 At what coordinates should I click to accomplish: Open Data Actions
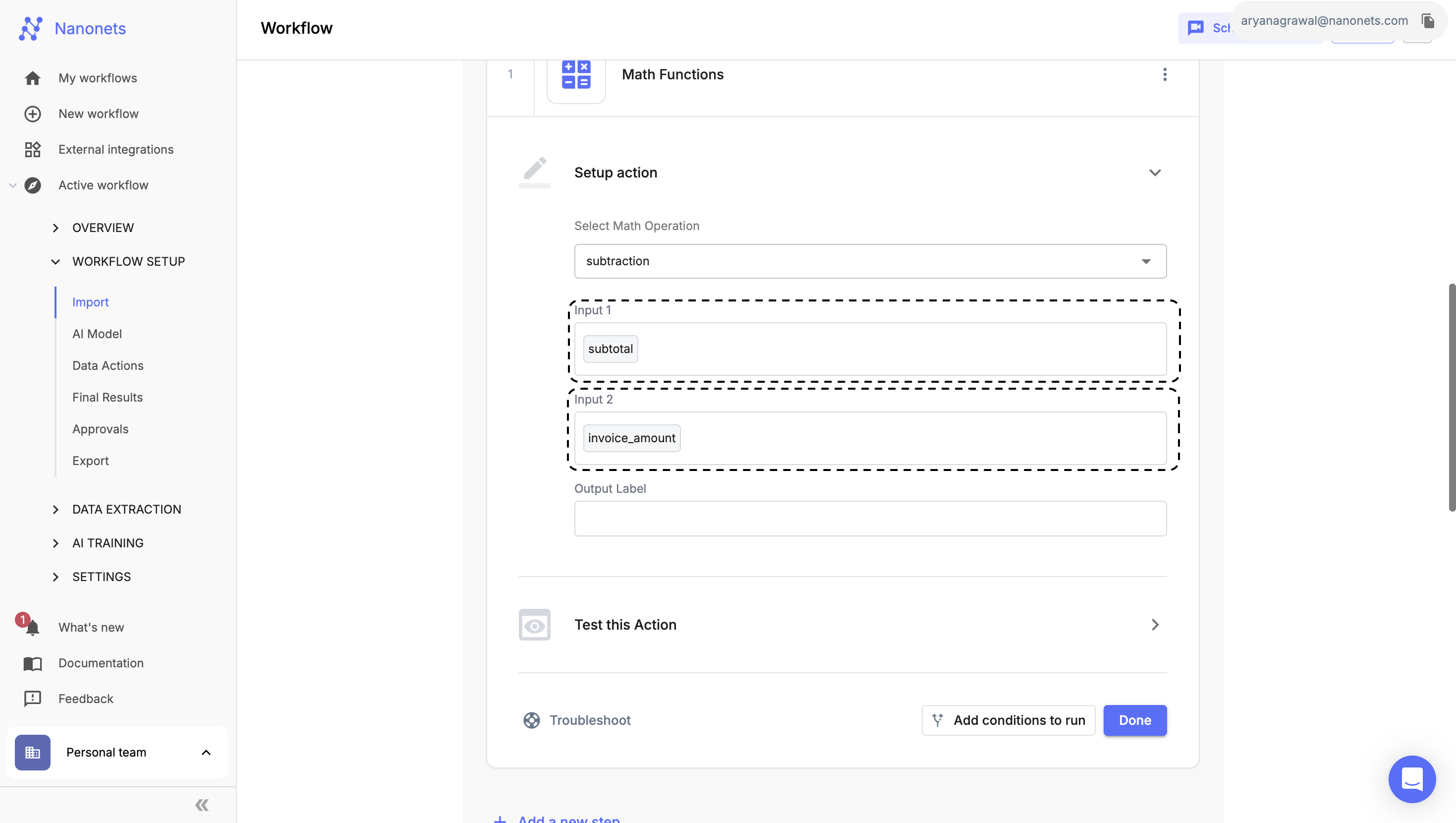pyautogui.click(x=108, y=365)
